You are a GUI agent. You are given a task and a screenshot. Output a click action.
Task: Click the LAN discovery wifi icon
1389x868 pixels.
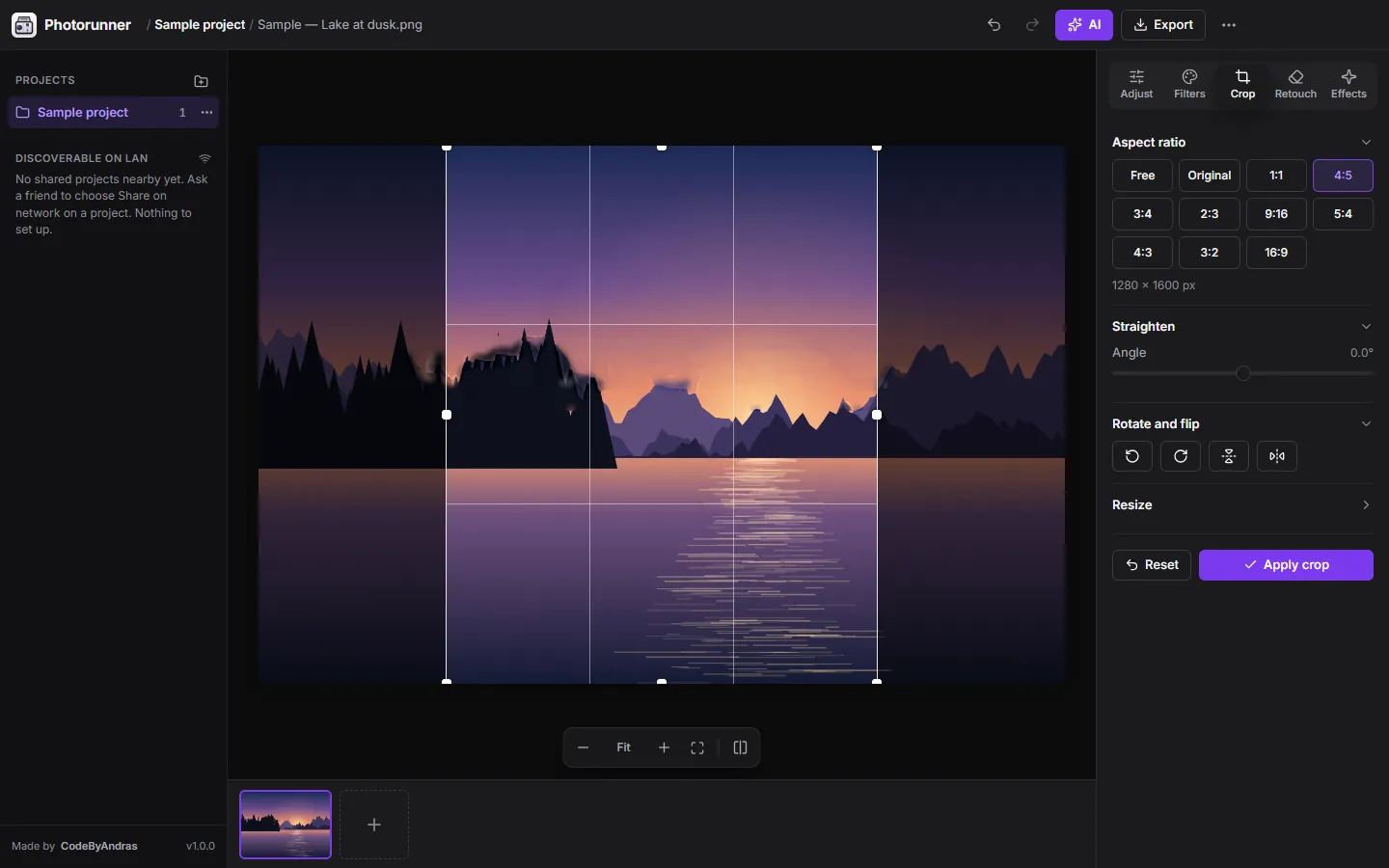pyautogui.click(x=204, y=158)
